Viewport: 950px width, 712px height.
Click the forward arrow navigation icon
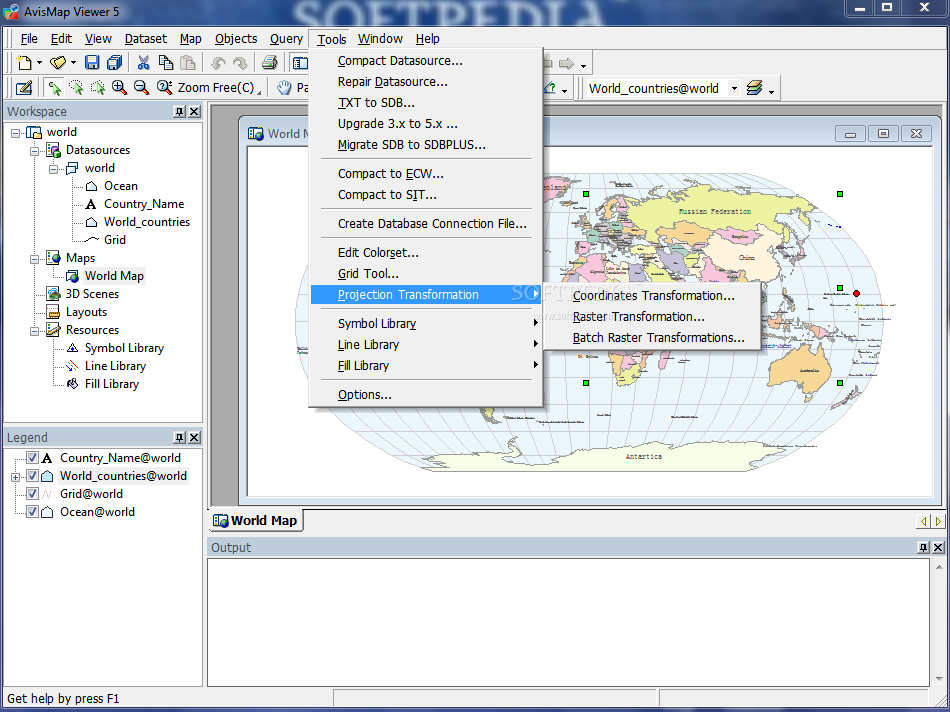(x=566, y=63)
